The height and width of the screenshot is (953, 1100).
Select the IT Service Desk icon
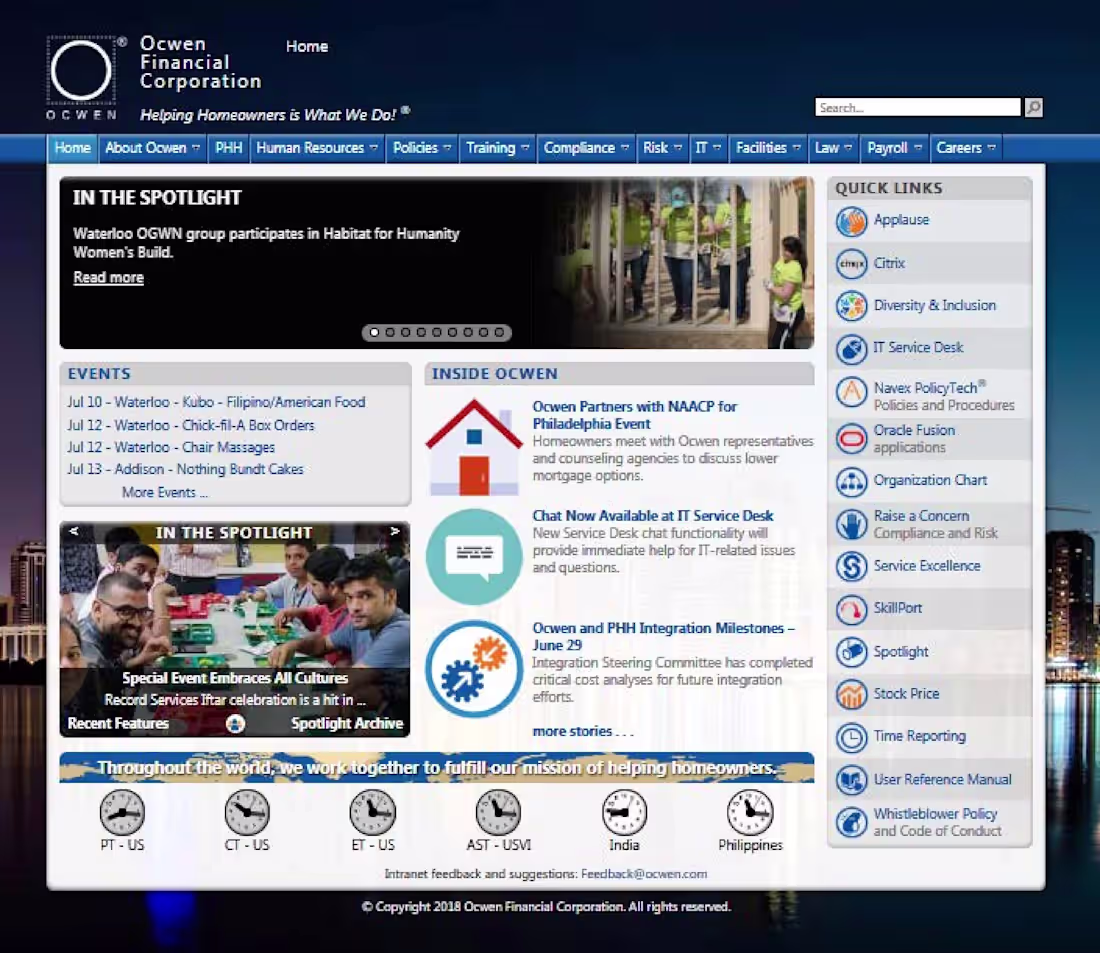851,348
